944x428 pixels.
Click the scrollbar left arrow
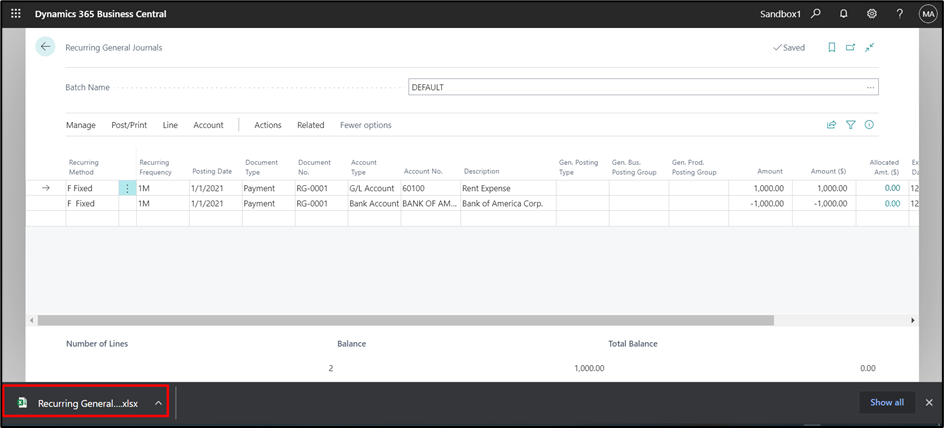coord(31,321)
